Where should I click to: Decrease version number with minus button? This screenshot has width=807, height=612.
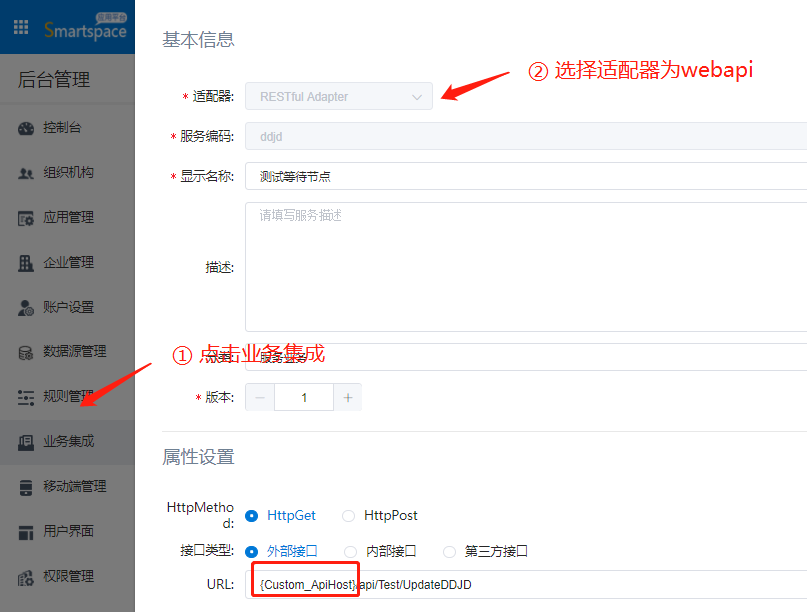pyautogui.click(x=260, y=397)
